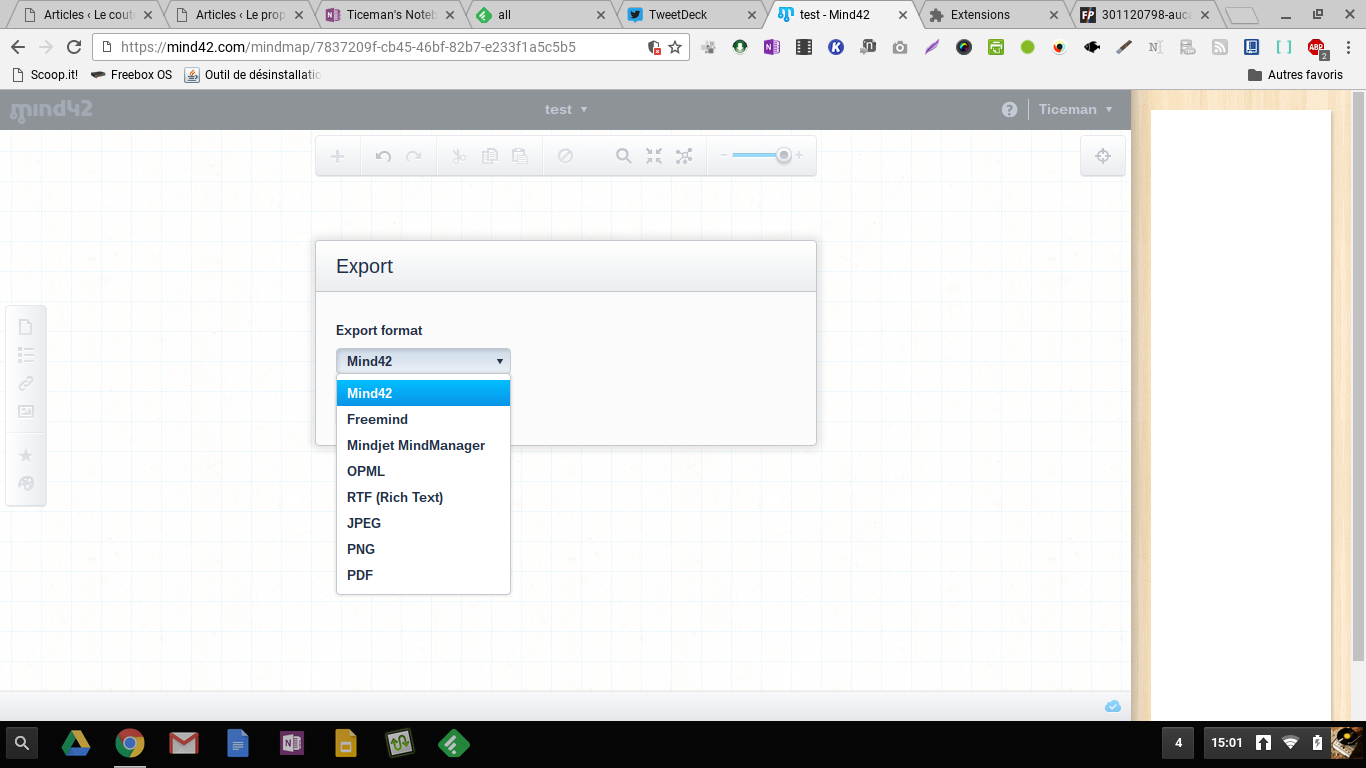Click the add node plus icon

(x=338, y=156)
